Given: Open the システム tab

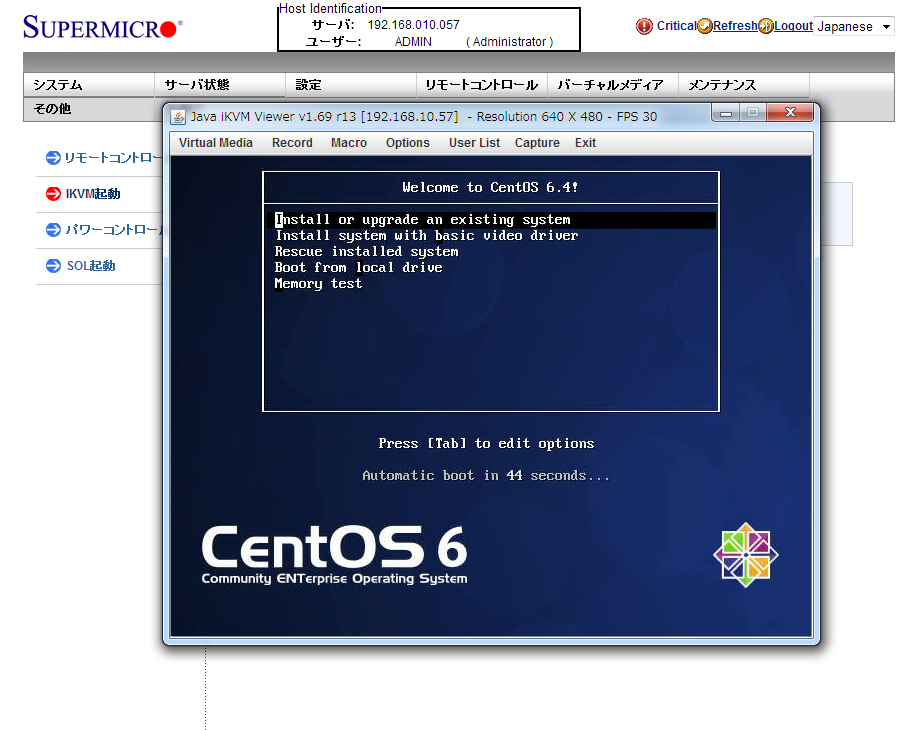Looking at the screenshot, I should pos(89,85).
